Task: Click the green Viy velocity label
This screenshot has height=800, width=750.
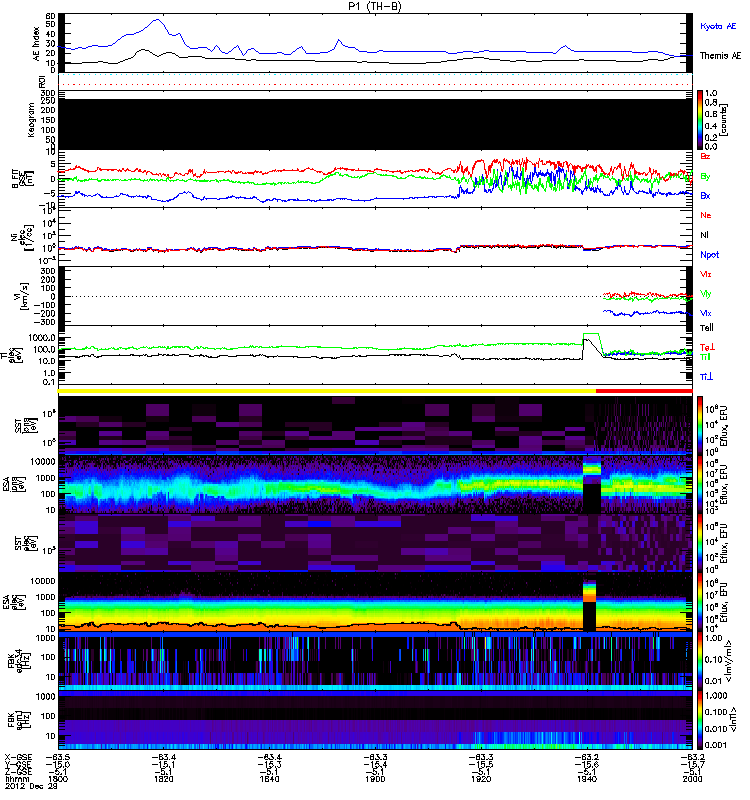Action: [706, 293]
